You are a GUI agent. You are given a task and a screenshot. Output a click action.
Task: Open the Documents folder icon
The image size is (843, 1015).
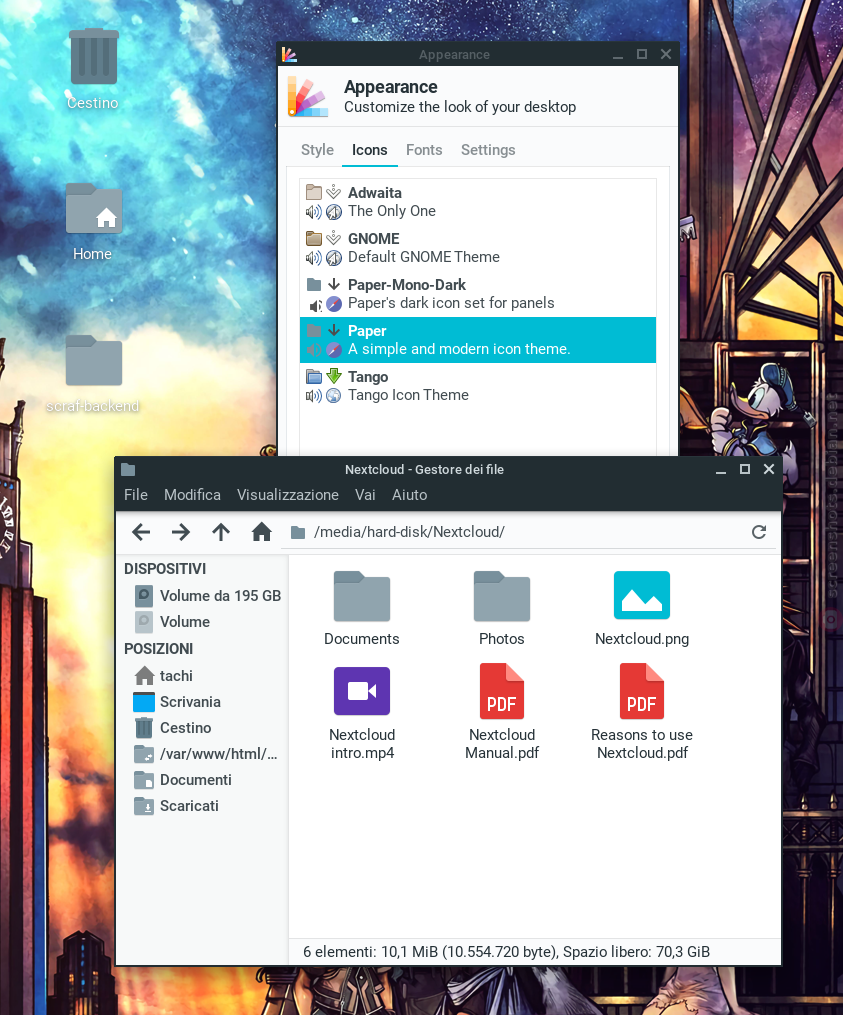(361, 597)
